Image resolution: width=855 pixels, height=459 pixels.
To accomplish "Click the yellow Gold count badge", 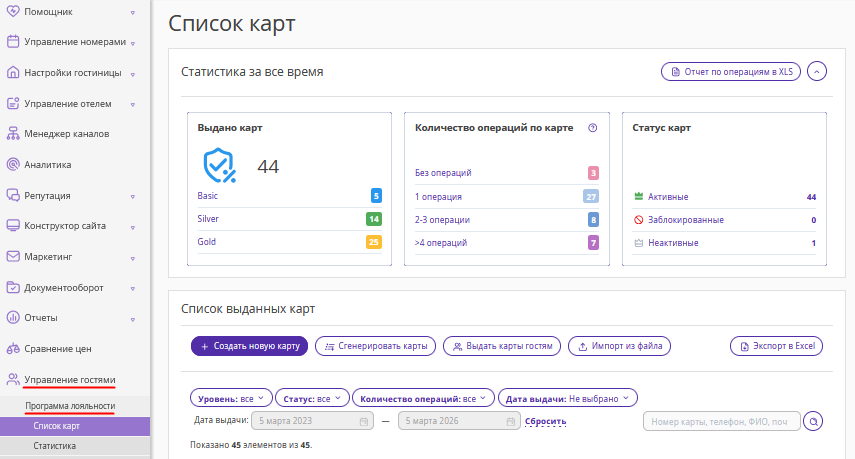I will tap(373, 242).
